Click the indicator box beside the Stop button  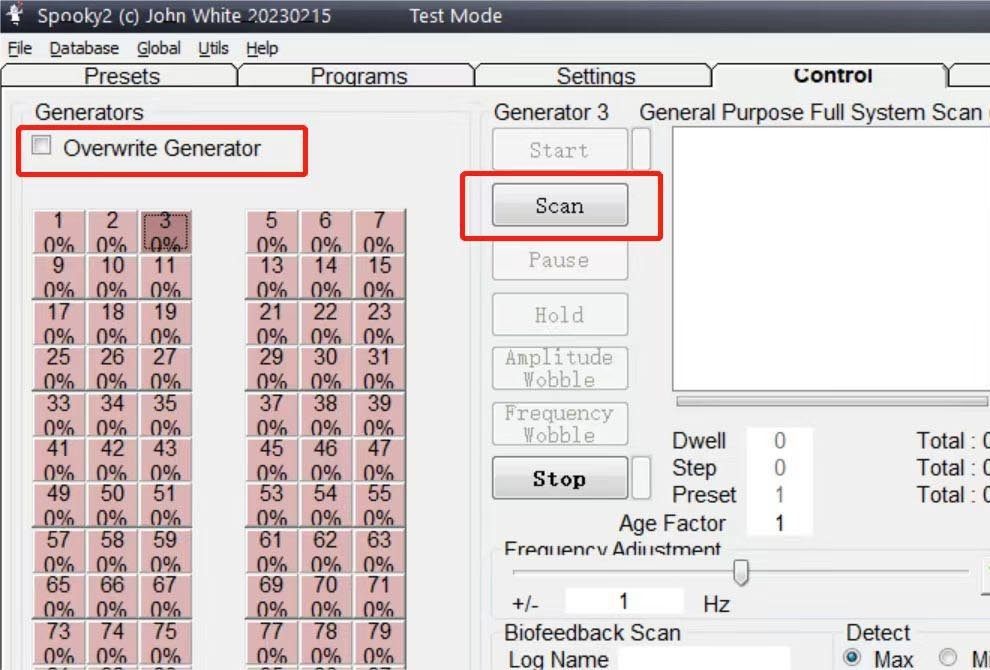(641, 478)
